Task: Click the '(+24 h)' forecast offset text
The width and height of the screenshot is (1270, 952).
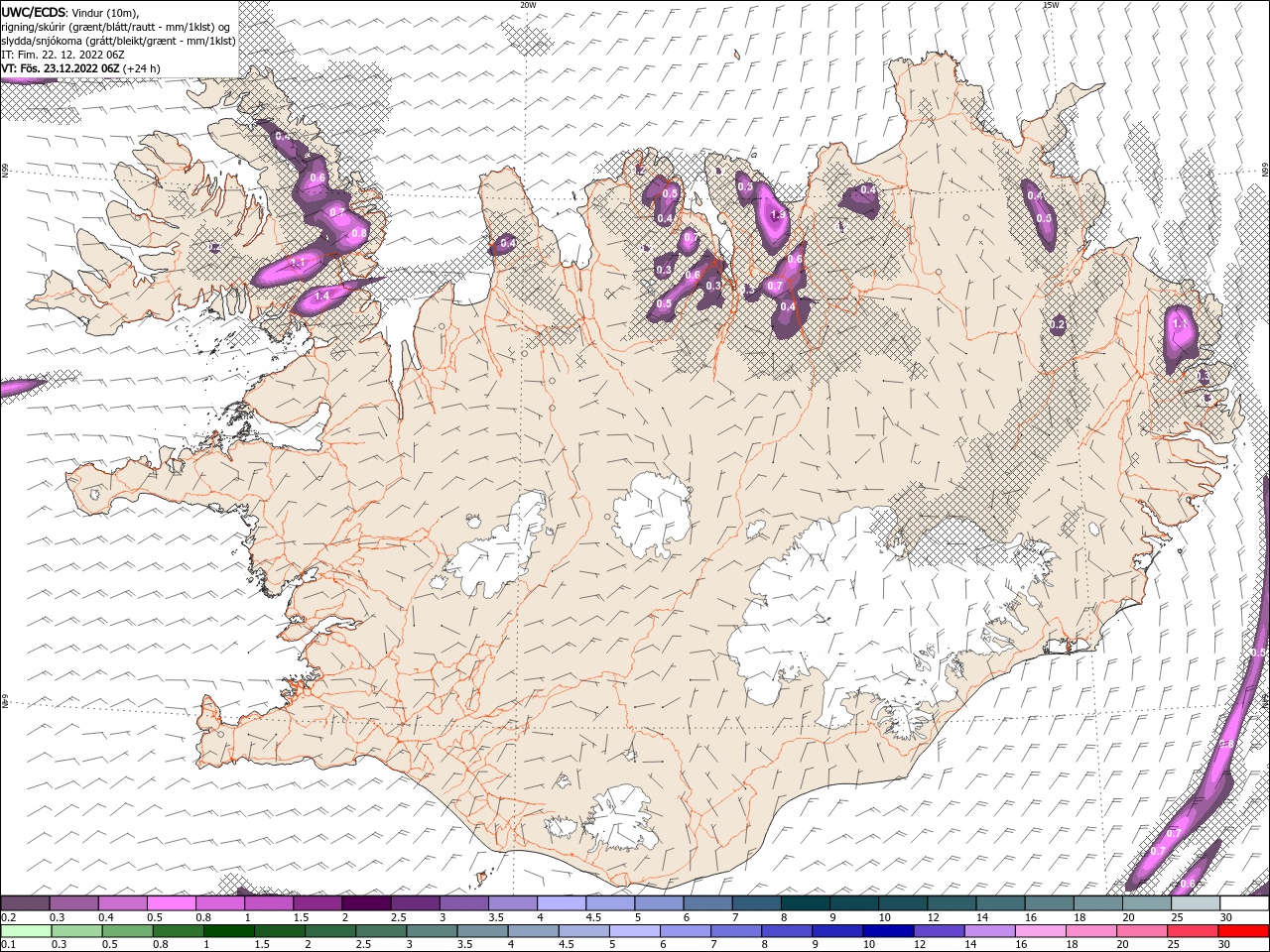Action: (142, 68)
